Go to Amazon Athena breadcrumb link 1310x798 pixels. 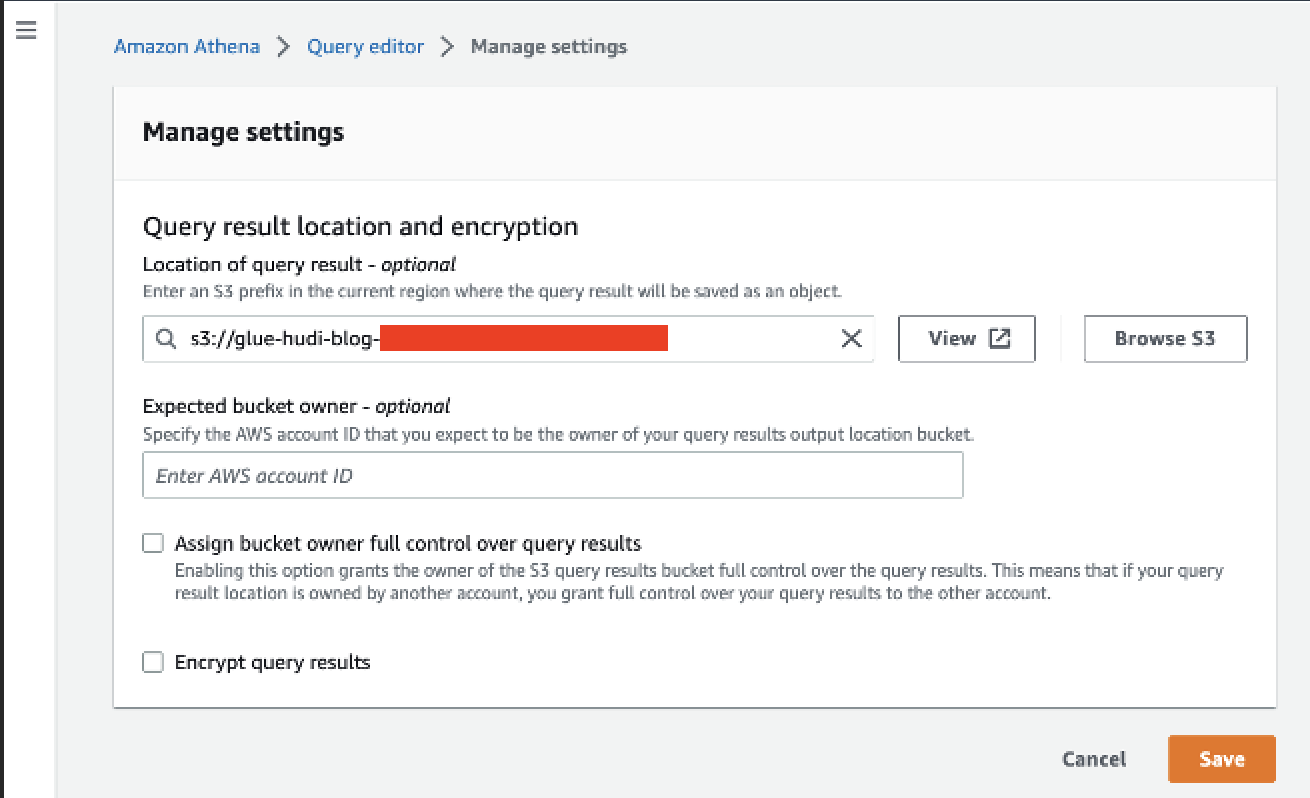click(187, 47)
